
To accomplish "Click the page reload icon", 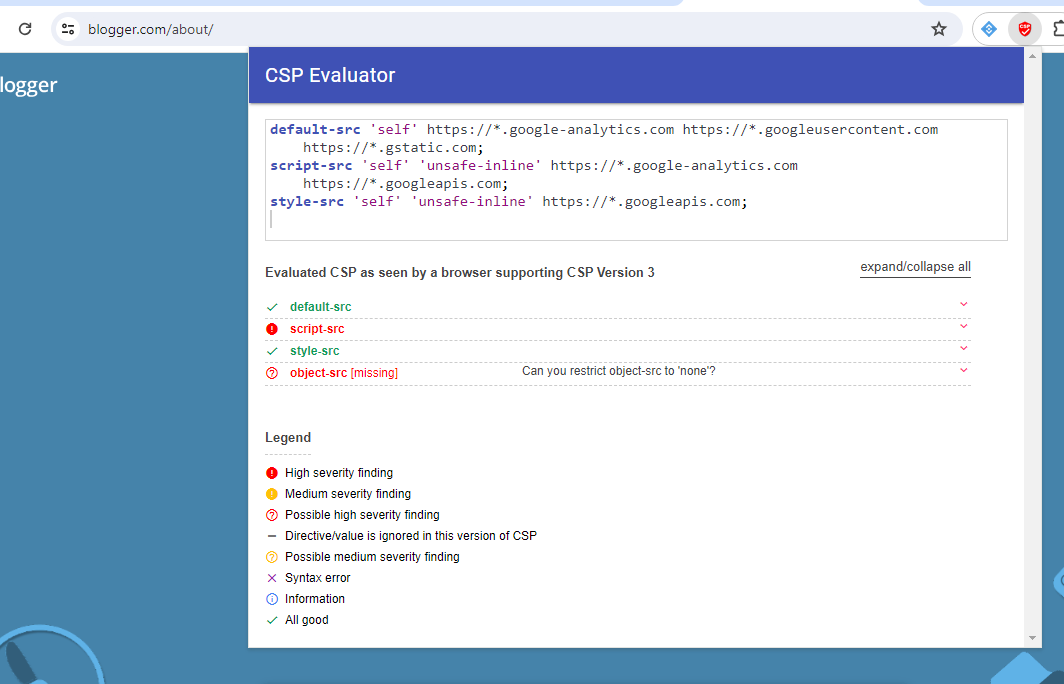I will (25, 29).
